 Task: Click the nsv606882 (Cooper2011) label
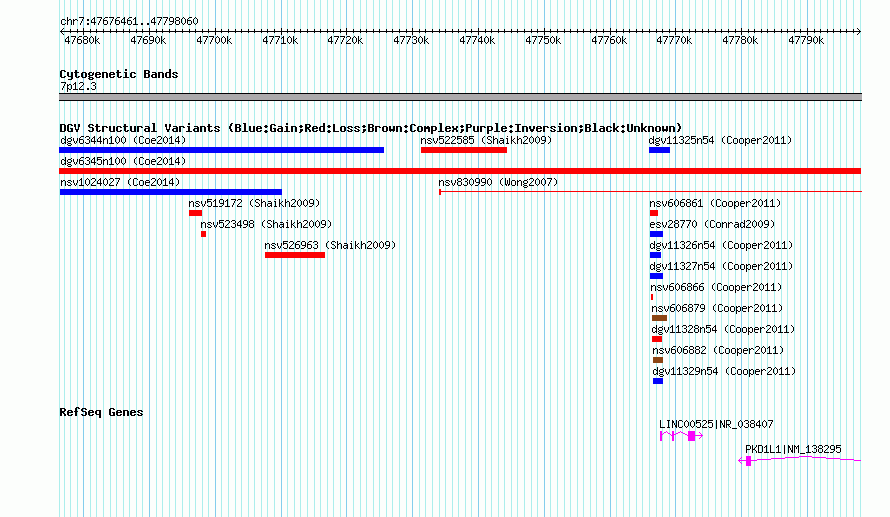719,350
